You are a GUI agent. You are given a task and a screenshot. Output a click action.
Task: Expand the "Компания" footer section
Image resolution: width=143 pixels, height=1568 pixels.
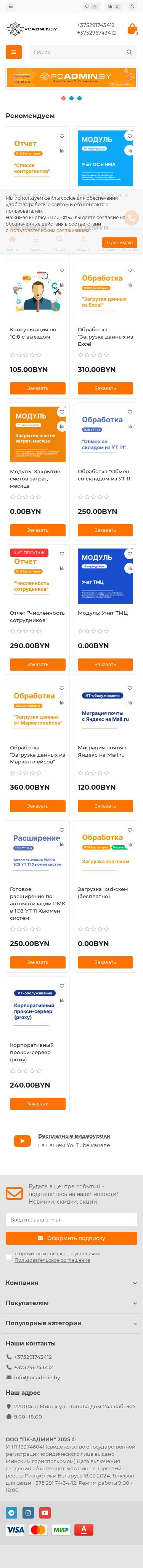(x=72, y=1283)
